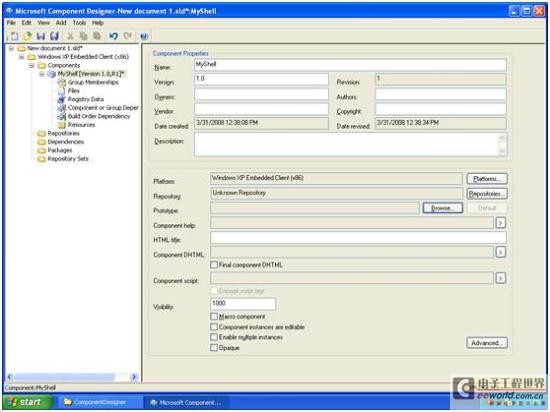Click arrow button beside Component script

point(501,278)
